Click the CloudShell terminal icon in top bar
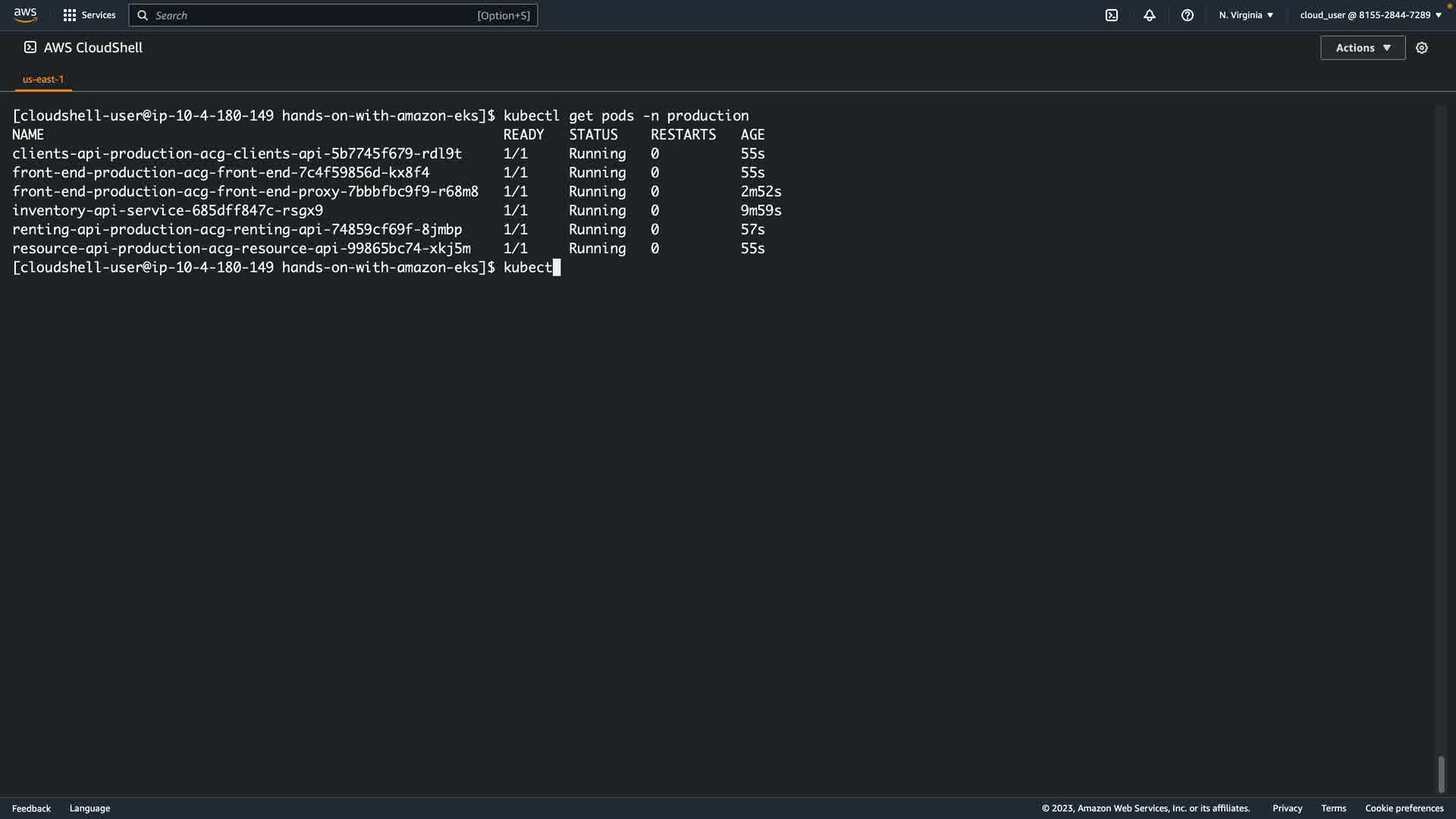Screen dimensions: 1456x819 1112,15
